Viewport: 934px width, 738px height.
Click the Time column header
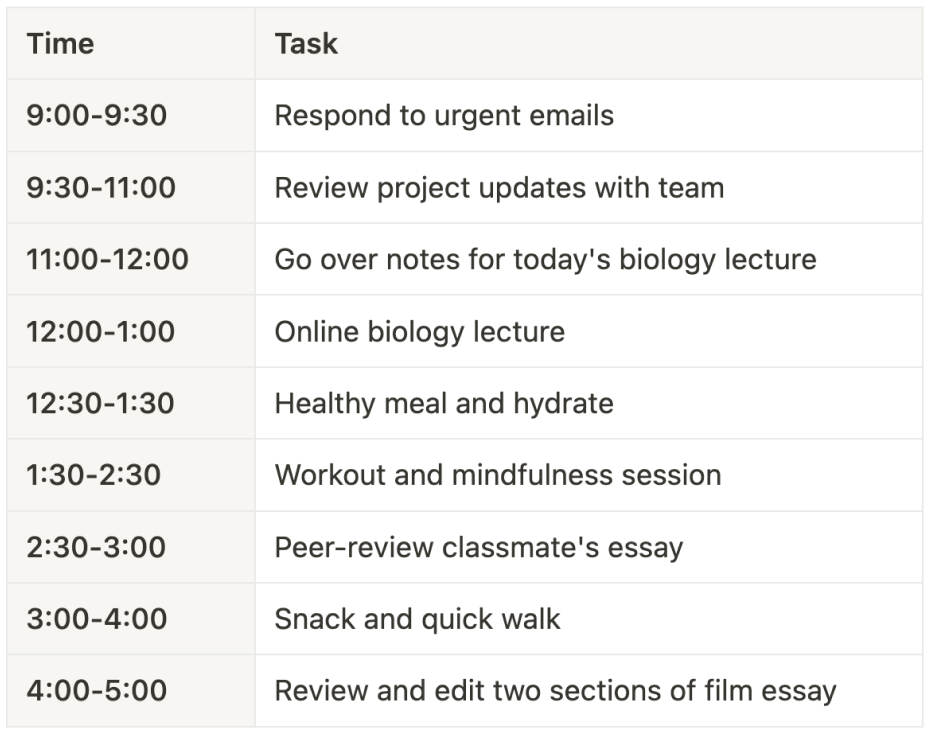coord(60,44)
